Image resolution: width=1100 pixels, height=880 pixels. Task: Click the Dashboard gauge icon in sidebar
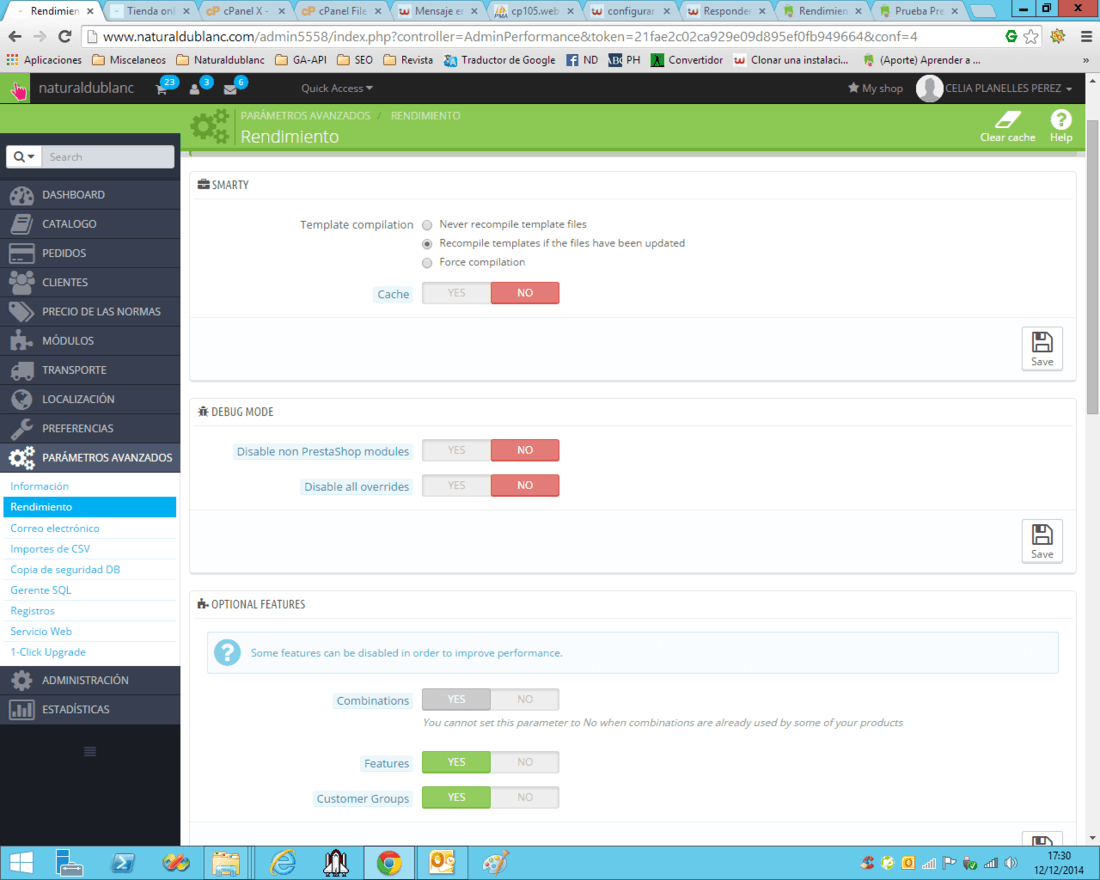[x=22, y=195]
